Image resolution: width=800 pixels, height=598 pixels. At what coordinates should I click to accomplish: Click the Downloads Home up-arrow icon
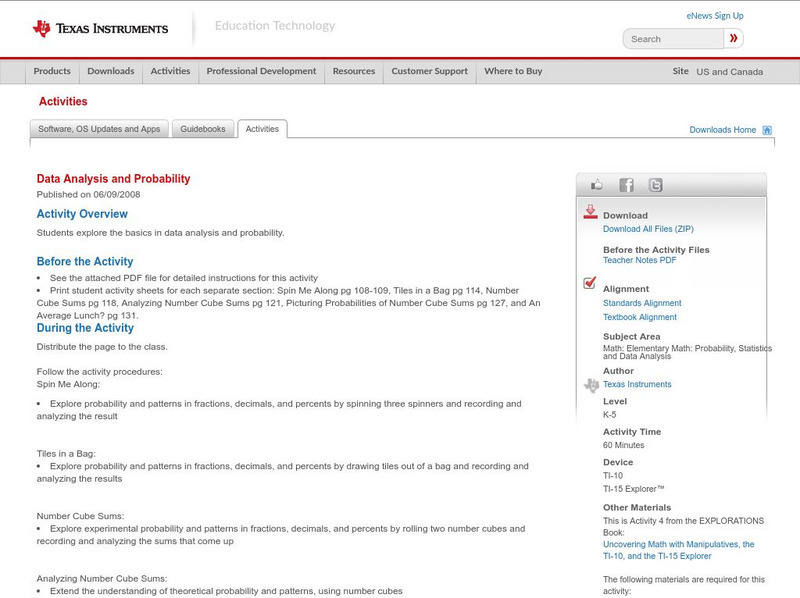coord(765,129)
